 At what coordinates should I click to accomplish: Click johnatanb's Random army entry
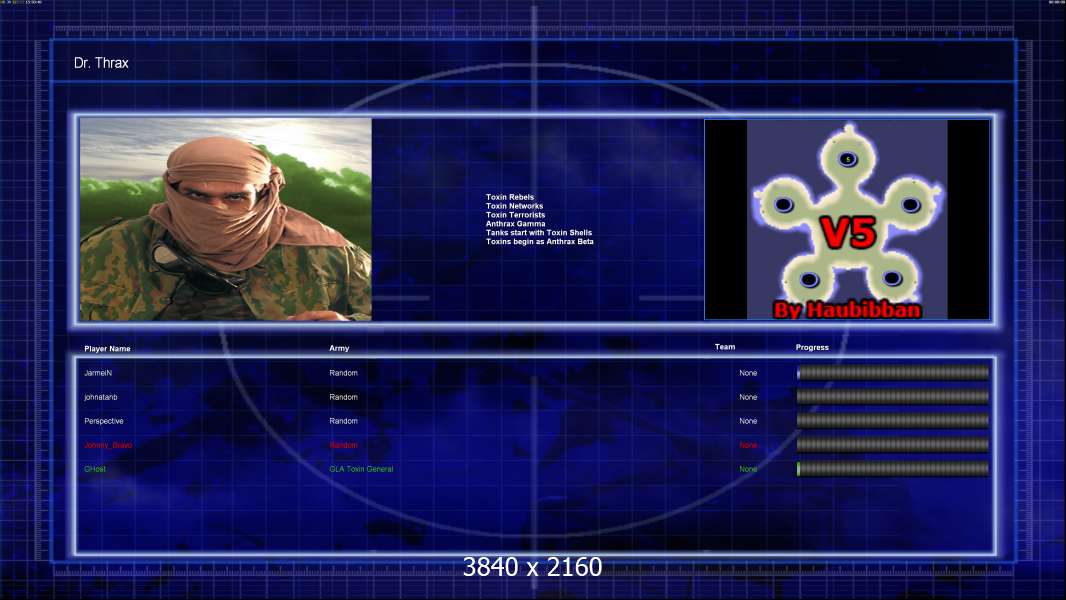pos(343,397)
